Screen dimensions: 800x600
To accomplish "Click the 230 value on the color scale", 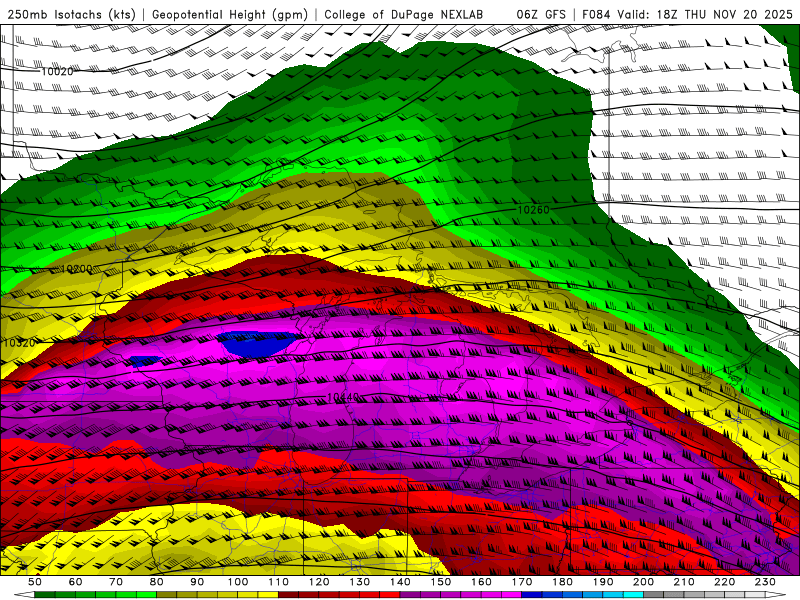I will pyautogui.click(x=766, y=582).
